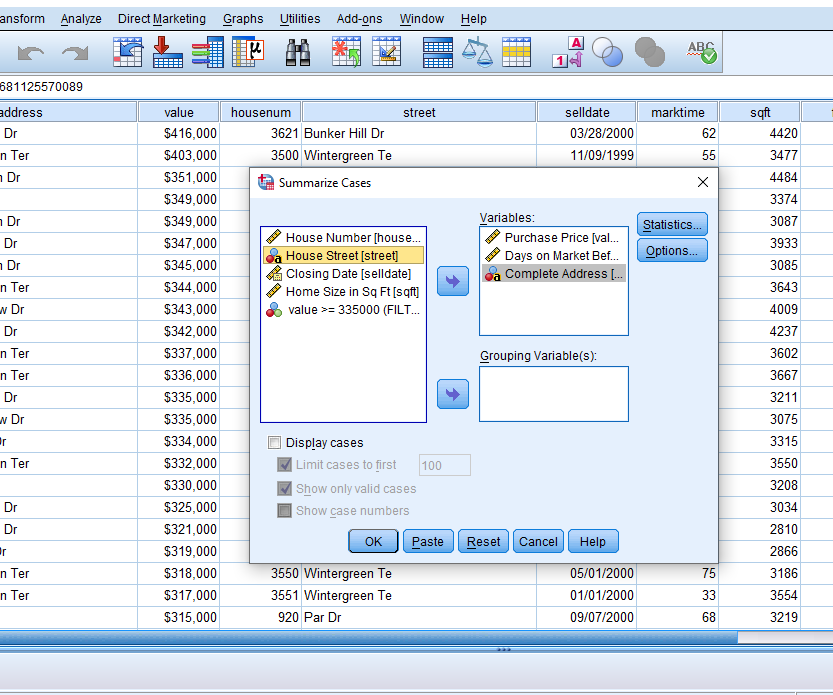Enable the Display cases checkbox
This screenshot has height=695, width=833.
click(275, 443)
